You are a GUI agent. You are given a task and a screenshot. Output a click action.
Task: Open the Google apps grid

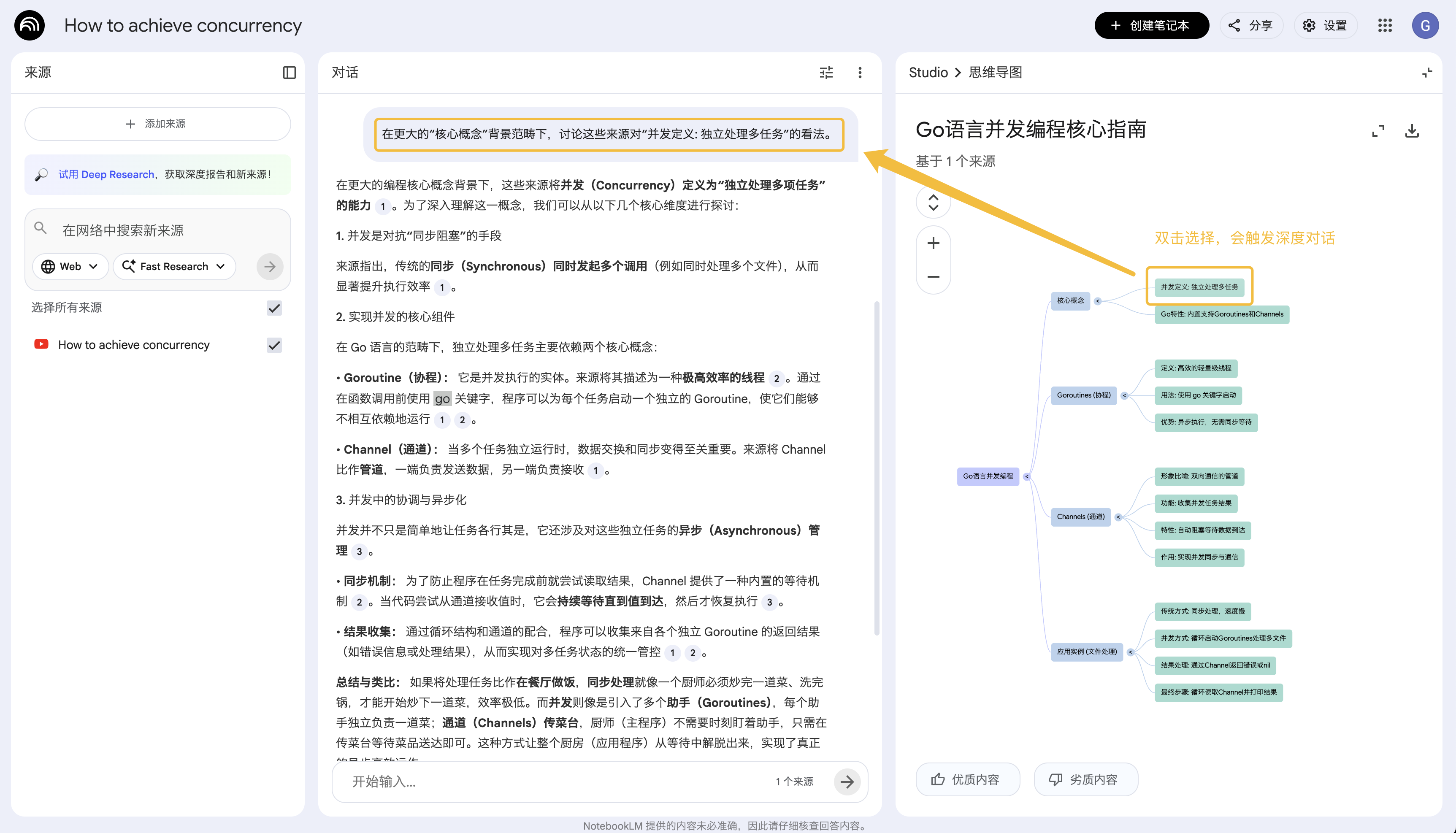tap(1385, 25)
